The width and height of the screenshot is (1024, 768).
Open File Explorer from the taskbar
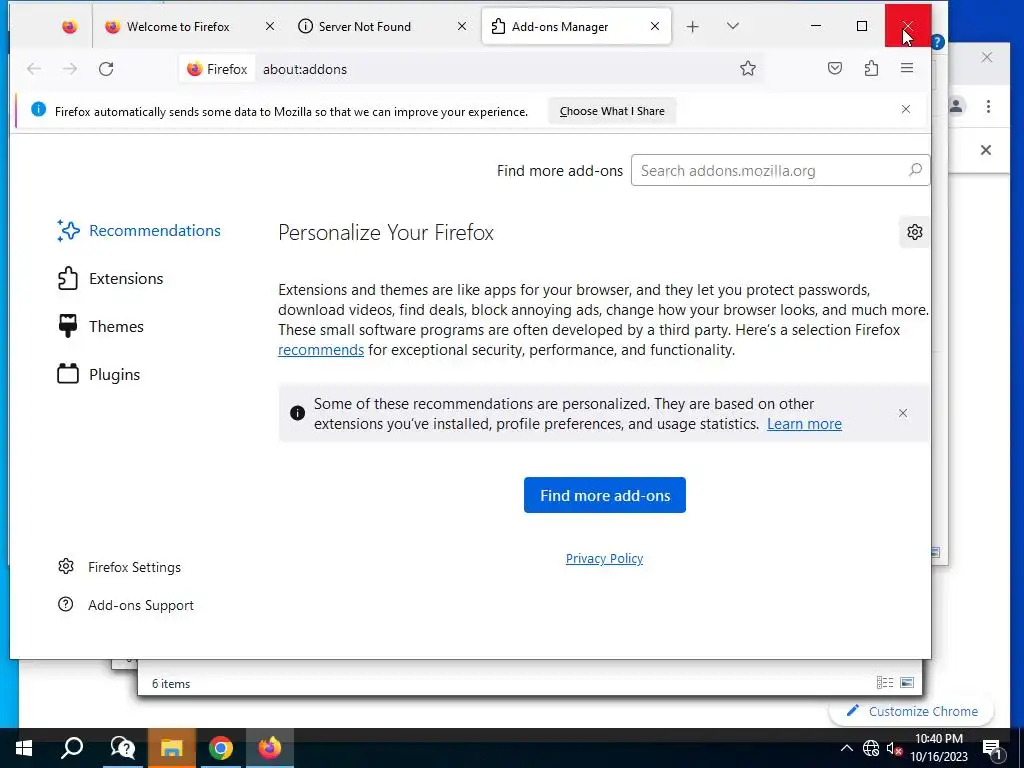tap(171, 748)
